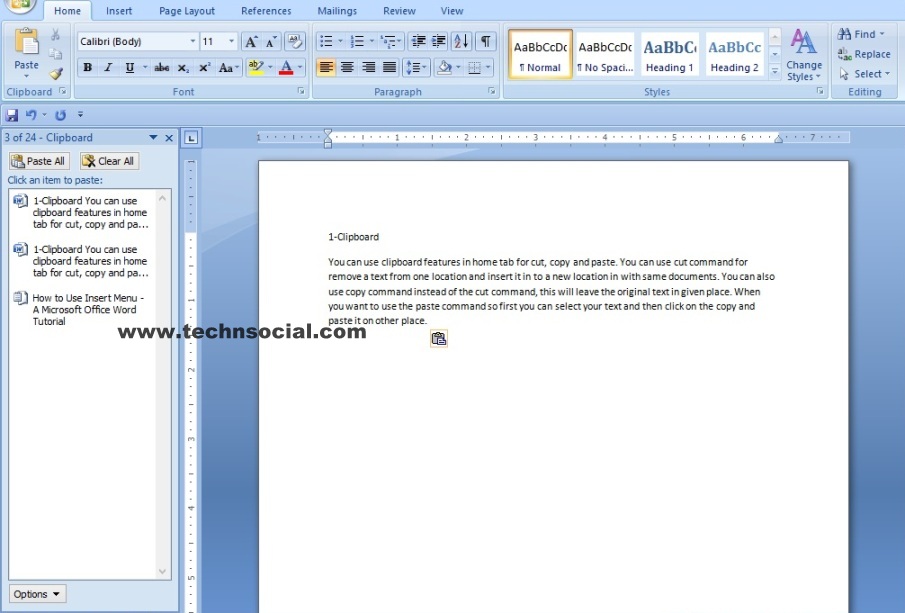
Task: Select the Format Painter tool
Action: (x=57, y=71)
